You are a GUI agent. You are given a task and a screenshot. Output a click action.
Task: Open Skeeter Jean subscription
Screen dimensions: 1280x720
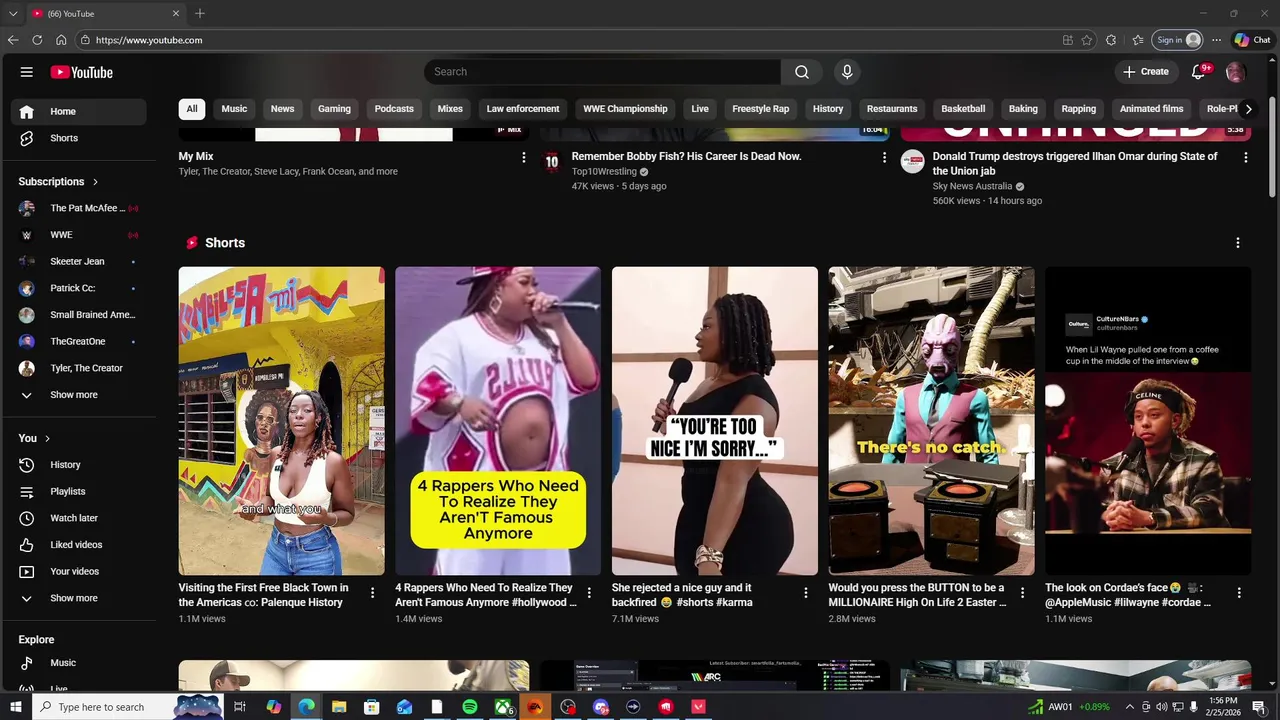pyautogui.click(x=79, y=262)
